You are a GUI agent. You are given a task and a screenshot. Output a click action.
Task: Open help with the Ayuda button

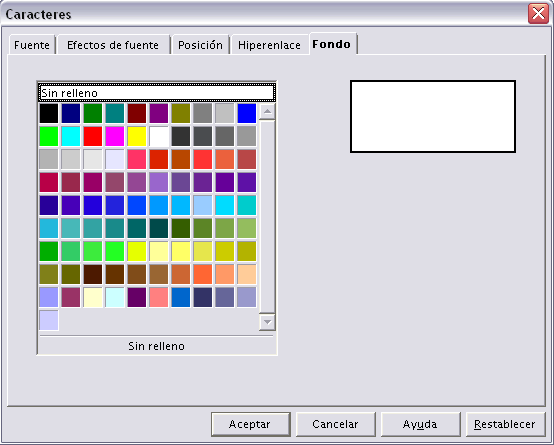[x=420, y=424]
